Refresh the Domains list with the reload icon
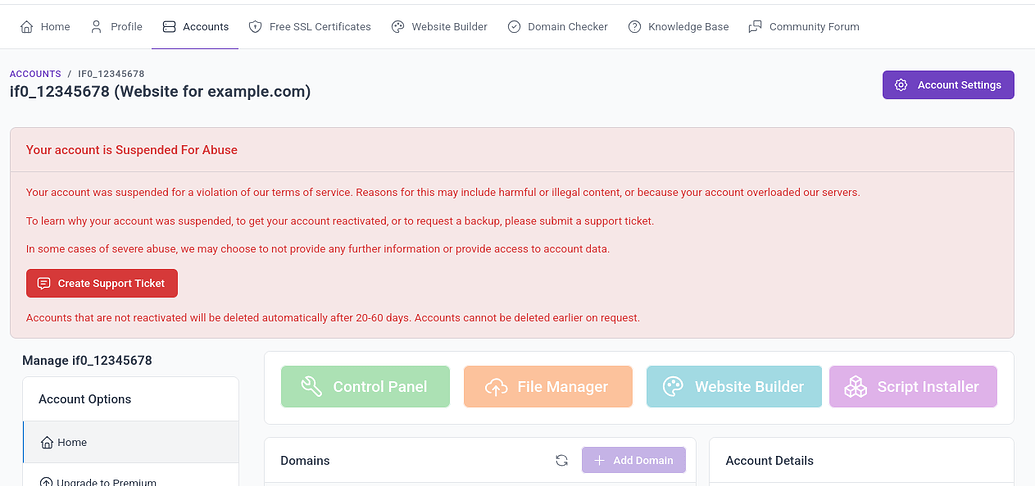 click(x=562, y=460)
